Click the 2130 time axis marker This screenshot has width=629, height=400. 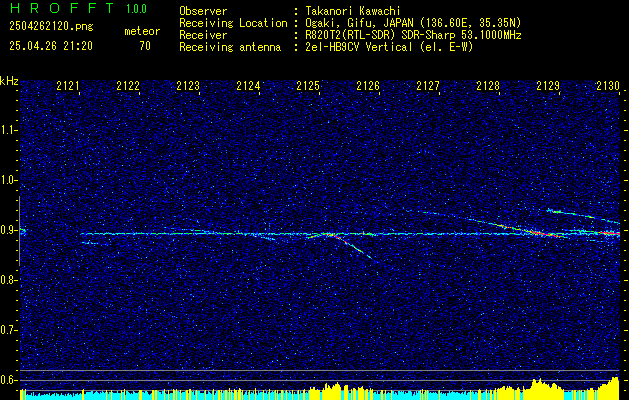pyautogui.click(x=608, y=86)
